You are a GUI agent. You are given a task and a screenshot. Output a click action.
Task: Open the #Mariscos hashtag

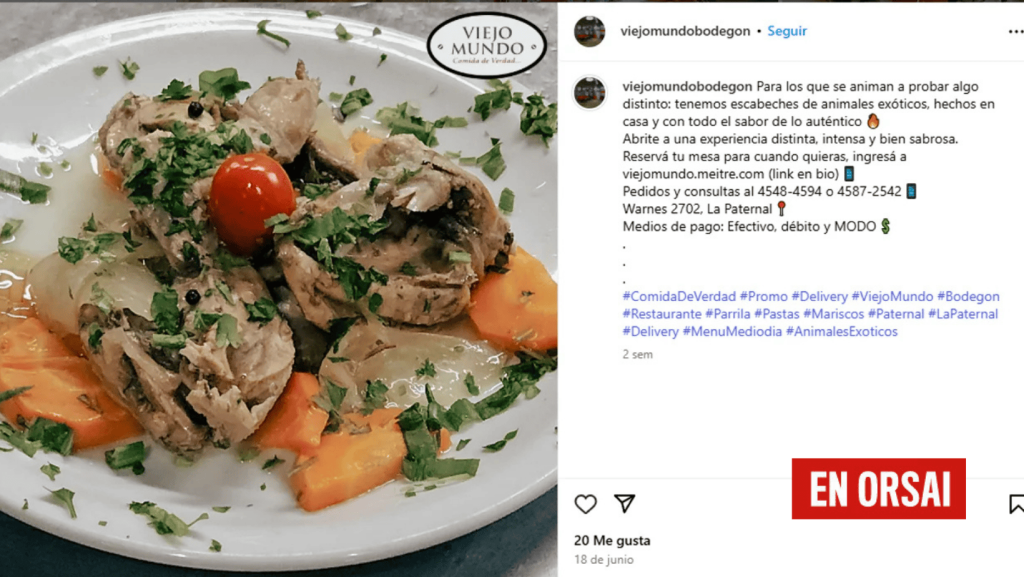coord(833,314)
